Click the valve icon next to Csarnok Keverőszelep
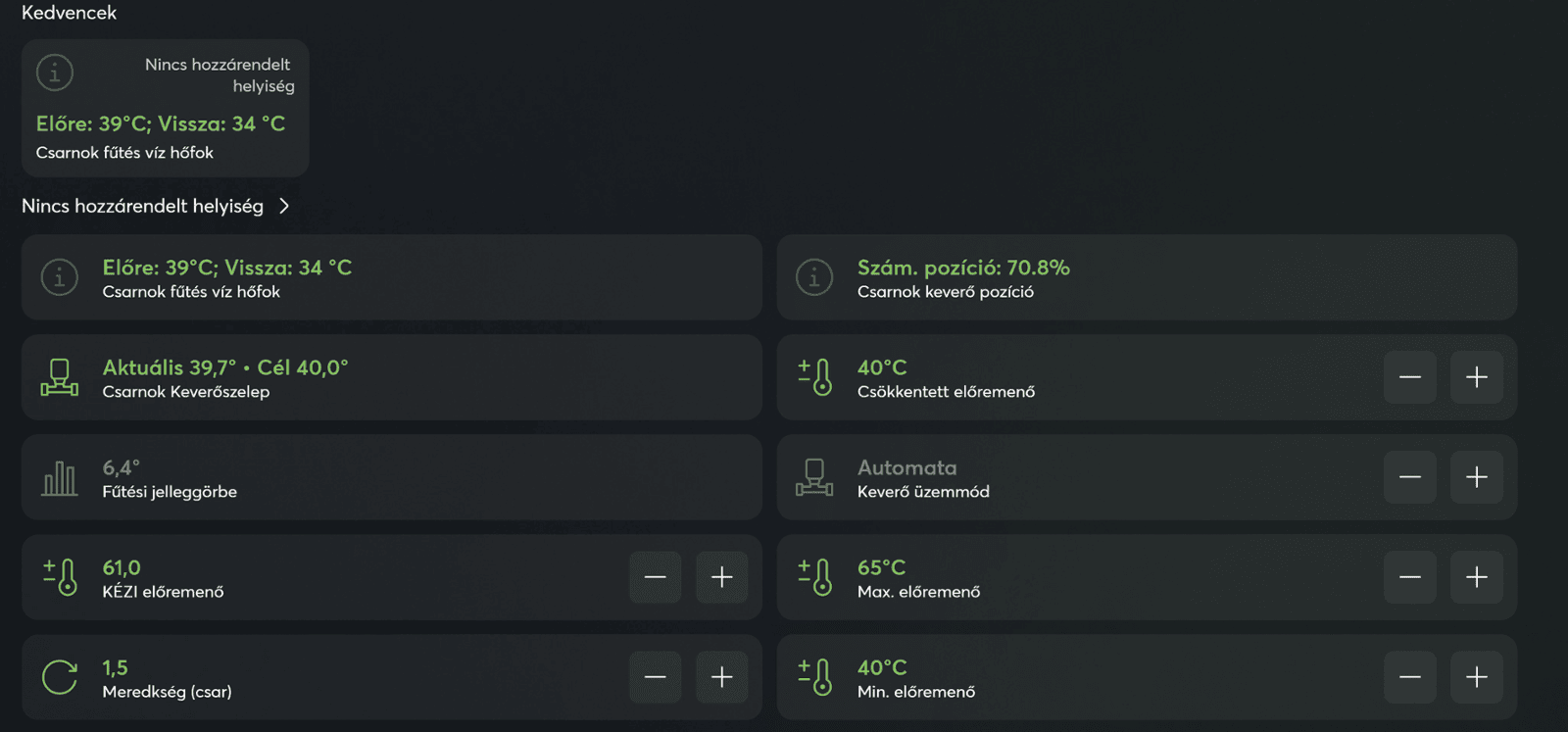 click(x=60, y=377)
